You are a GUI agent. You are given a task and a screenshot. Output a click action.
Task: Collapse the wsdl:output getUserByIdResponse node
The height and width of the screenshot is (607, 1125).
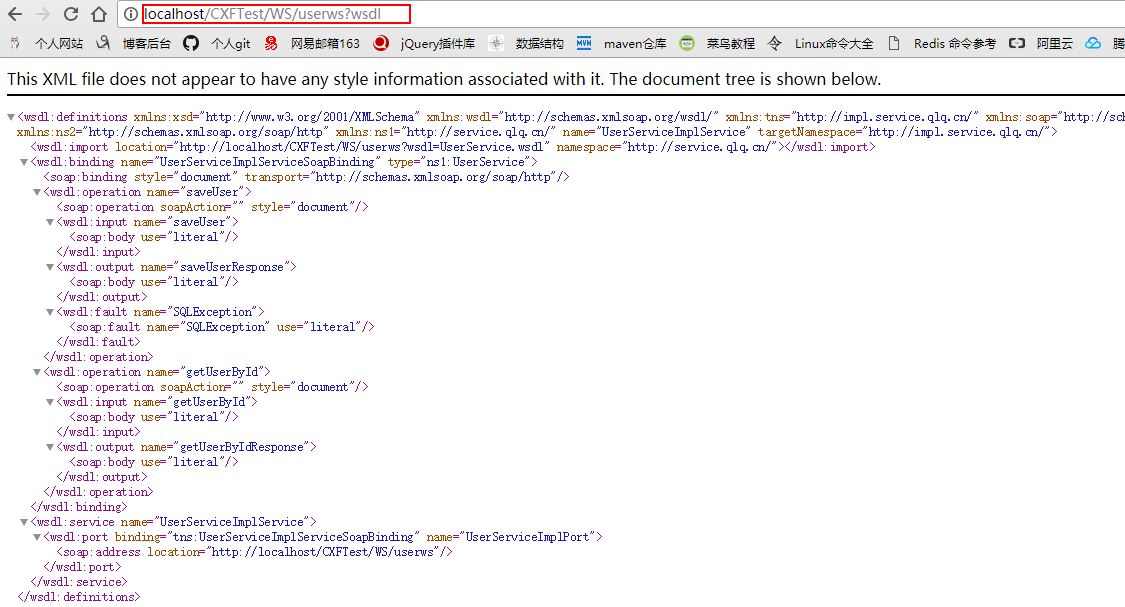[50, 447]
